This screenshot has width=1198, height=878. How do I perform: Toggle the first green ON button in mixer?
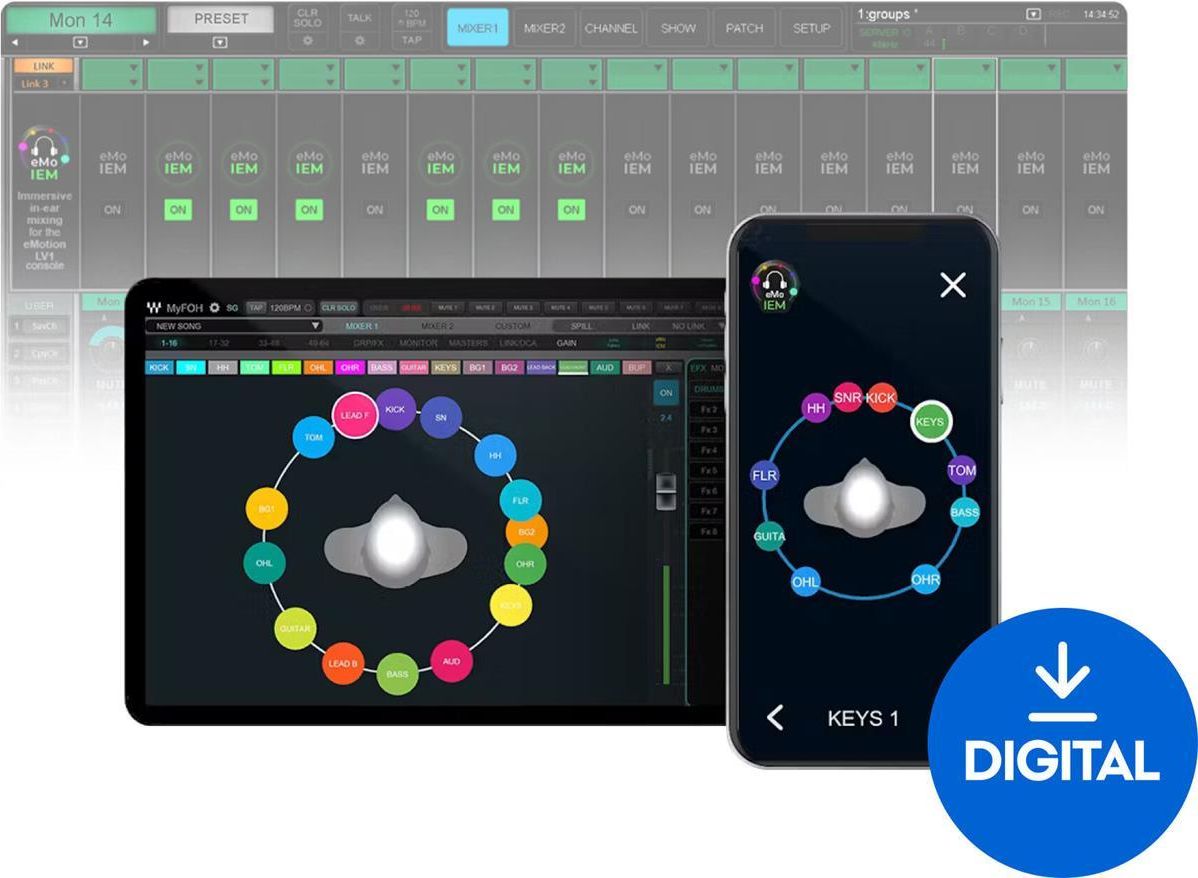178,210
